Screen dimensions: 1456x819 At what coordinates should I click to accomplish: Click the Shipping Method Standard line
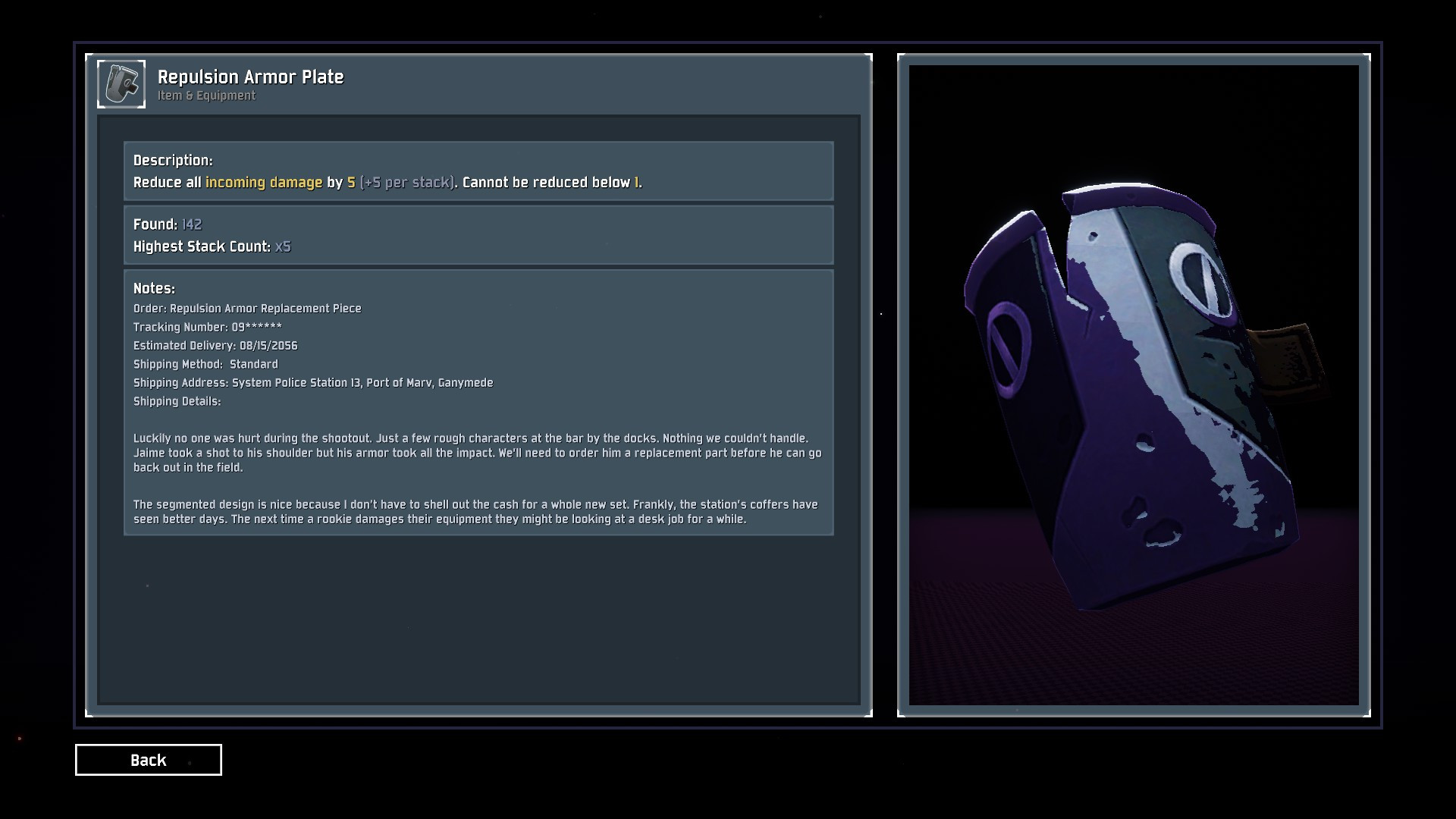pos(206,364)
